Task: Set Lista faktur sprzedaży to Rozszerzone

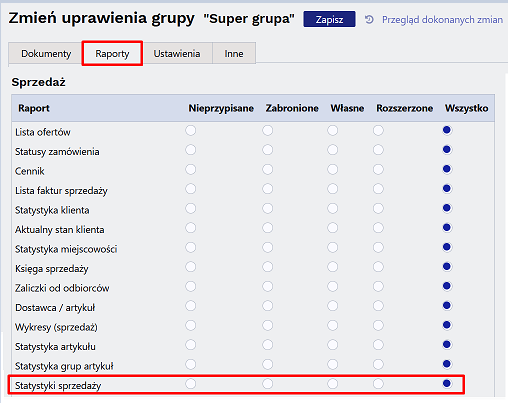Action: [x=378, y=189]
